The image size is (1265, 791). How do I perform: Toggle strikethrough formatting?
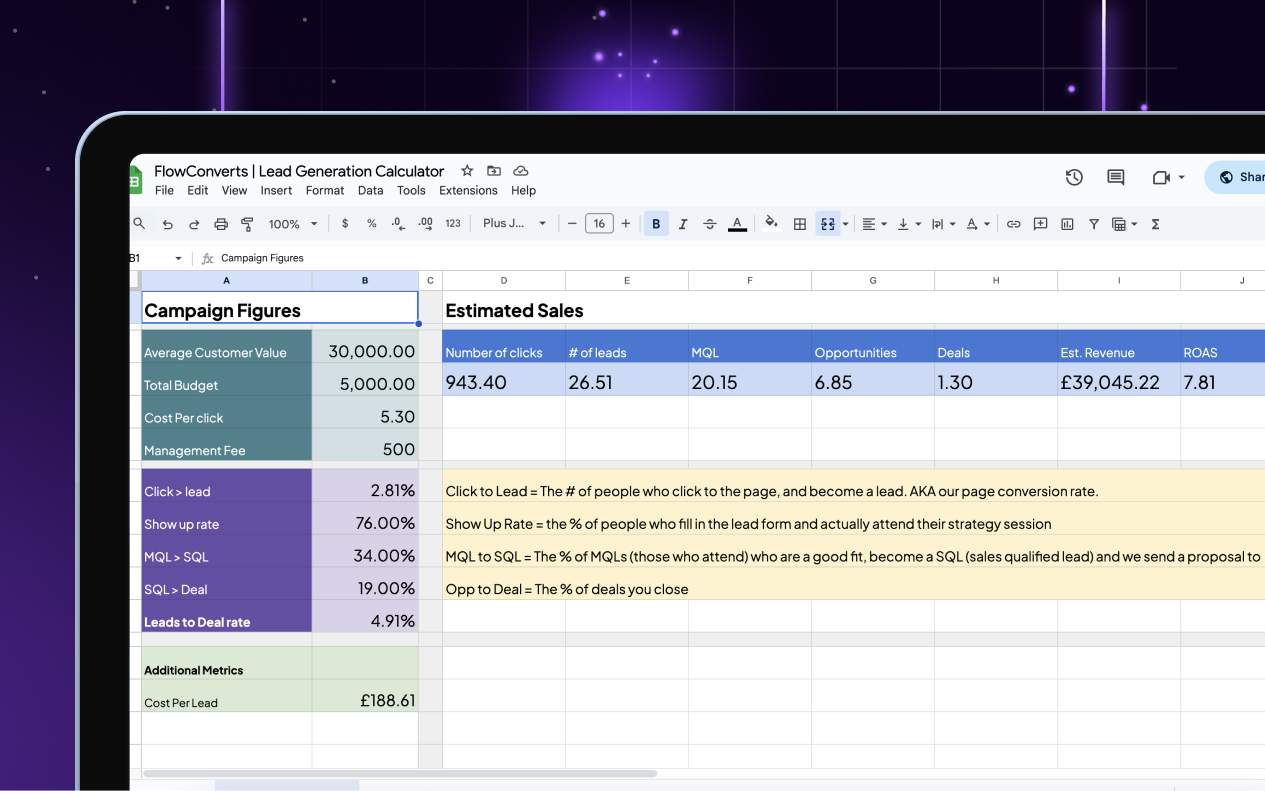coord(710,223)
